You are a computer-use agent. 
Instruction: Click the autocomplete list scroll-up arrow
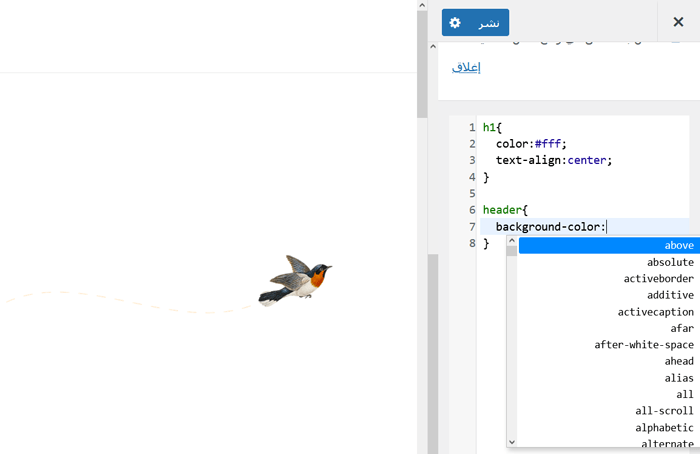[x=512, y=241]
